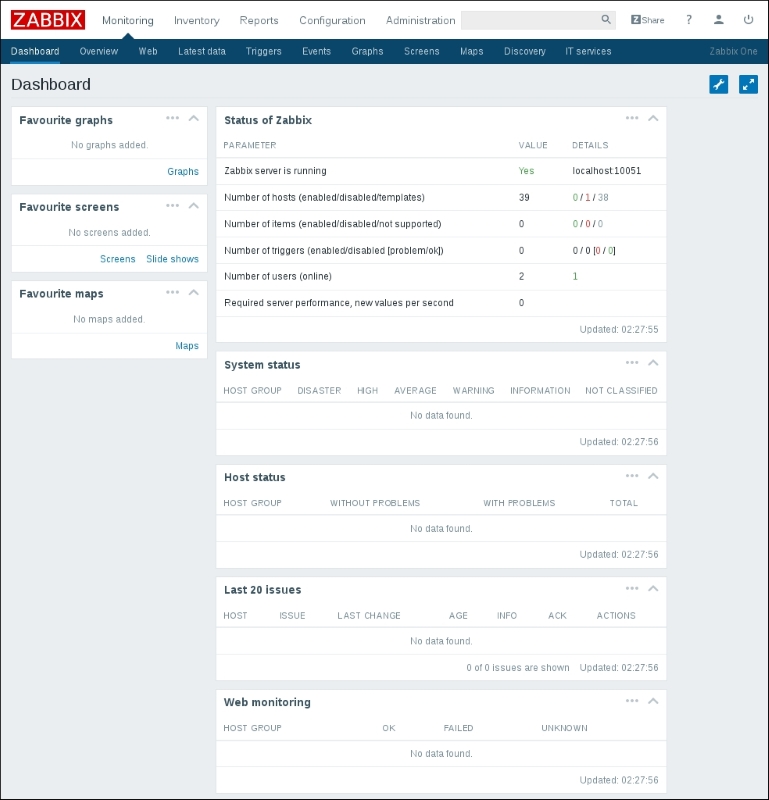Viewport: 769px width, 800px height.
Task: Open Favourite maps widget options menu
Action: point(172,292)
